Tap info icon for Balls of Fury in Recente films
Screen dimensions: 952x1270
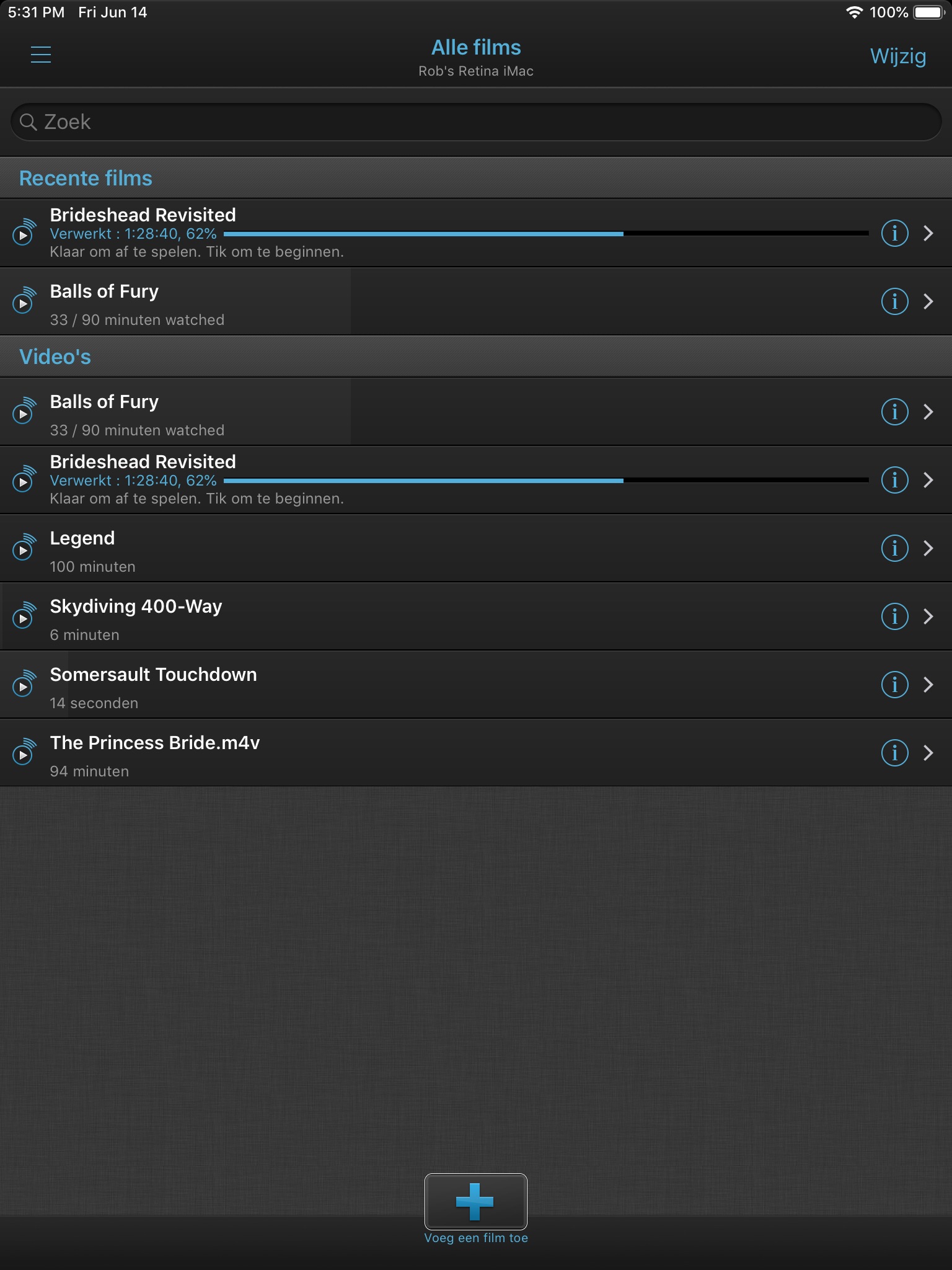point(894,301)
